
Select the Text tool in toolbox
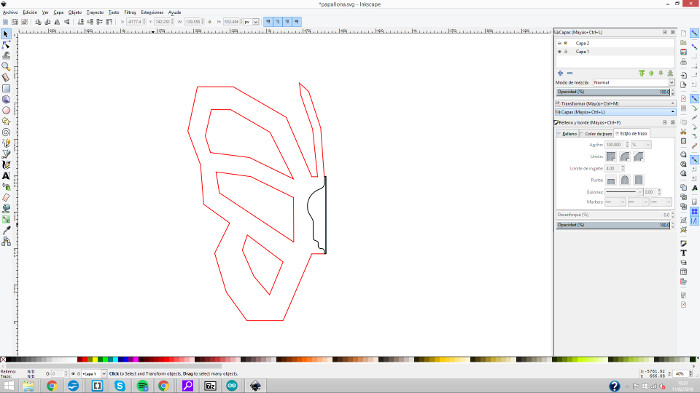click(6, 176)
